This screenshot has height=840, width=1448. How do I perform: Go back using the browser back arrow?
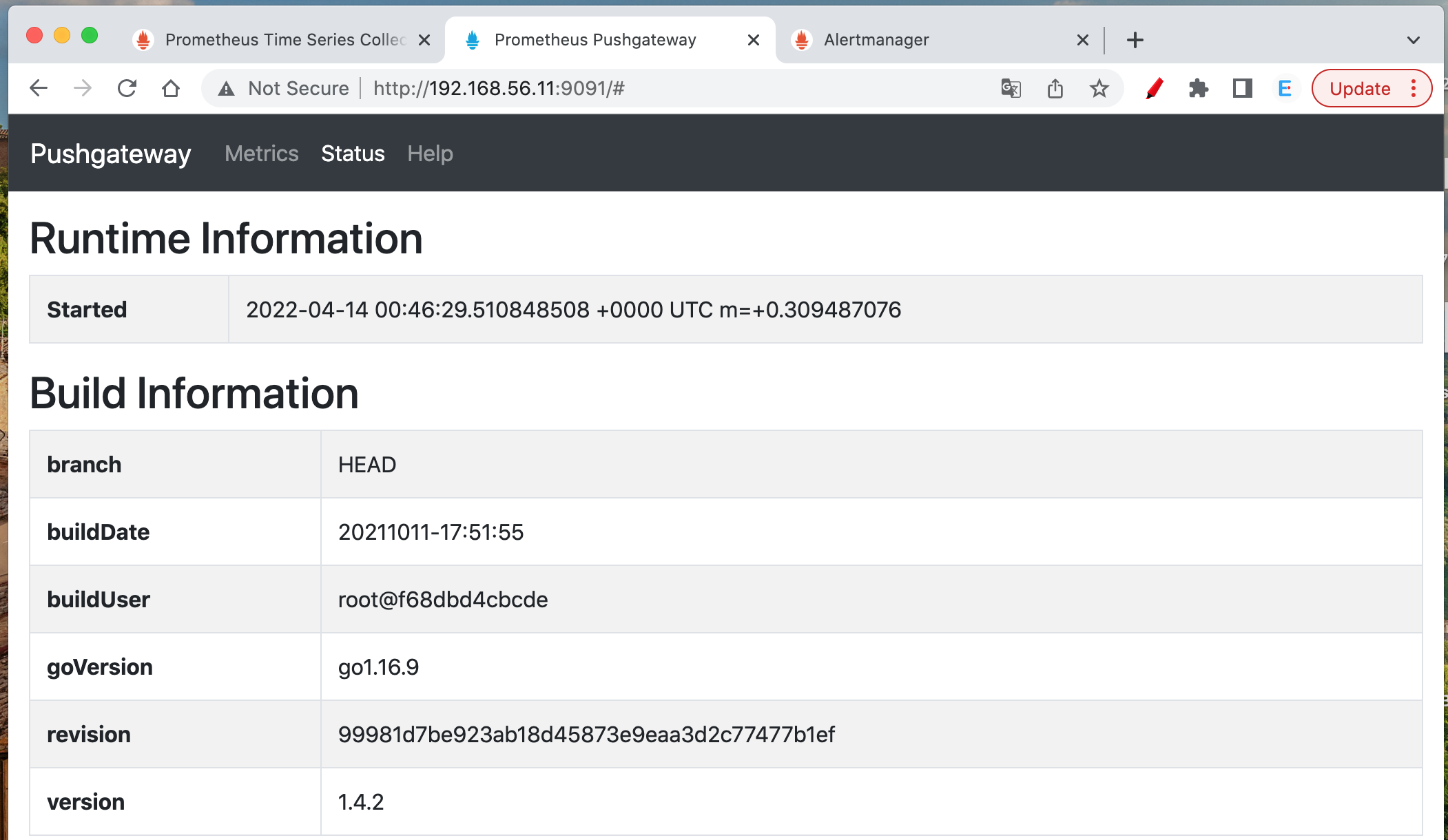(x=39, y=88)
